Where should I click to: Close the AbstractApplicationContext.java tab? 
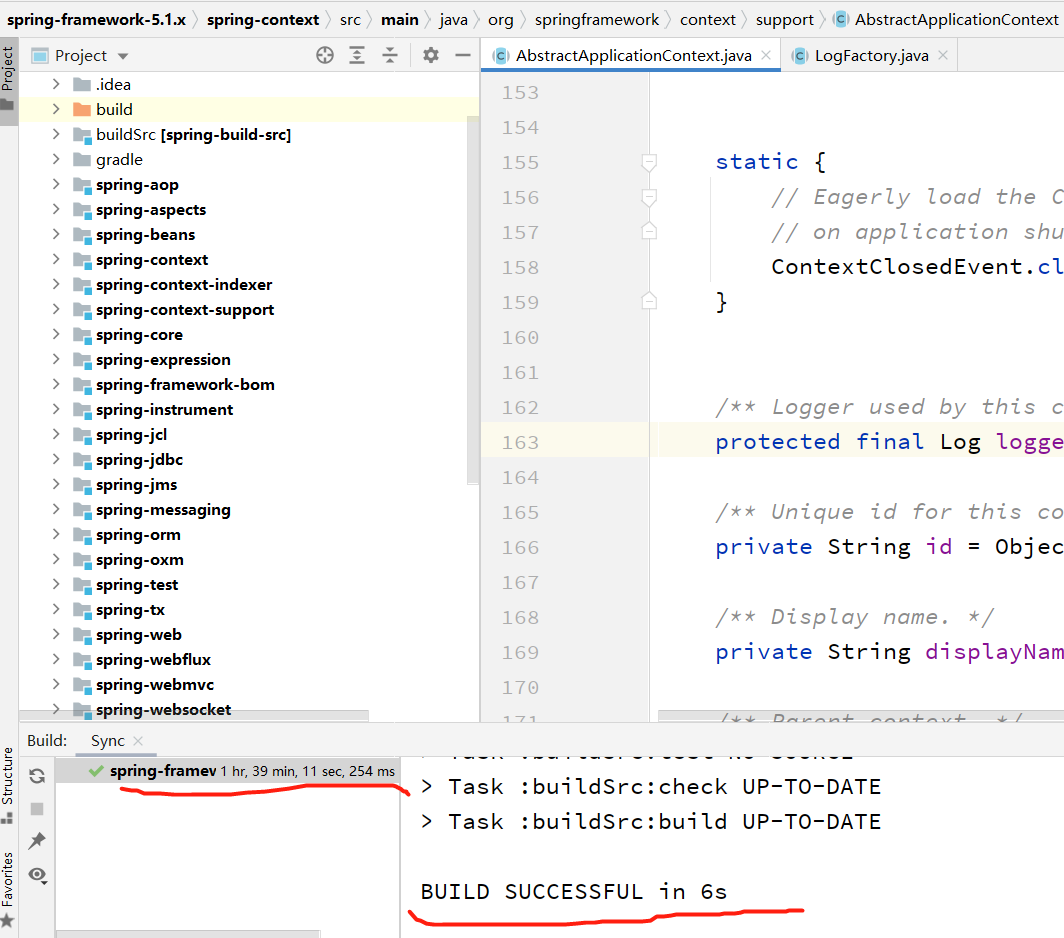pos(766,55)
